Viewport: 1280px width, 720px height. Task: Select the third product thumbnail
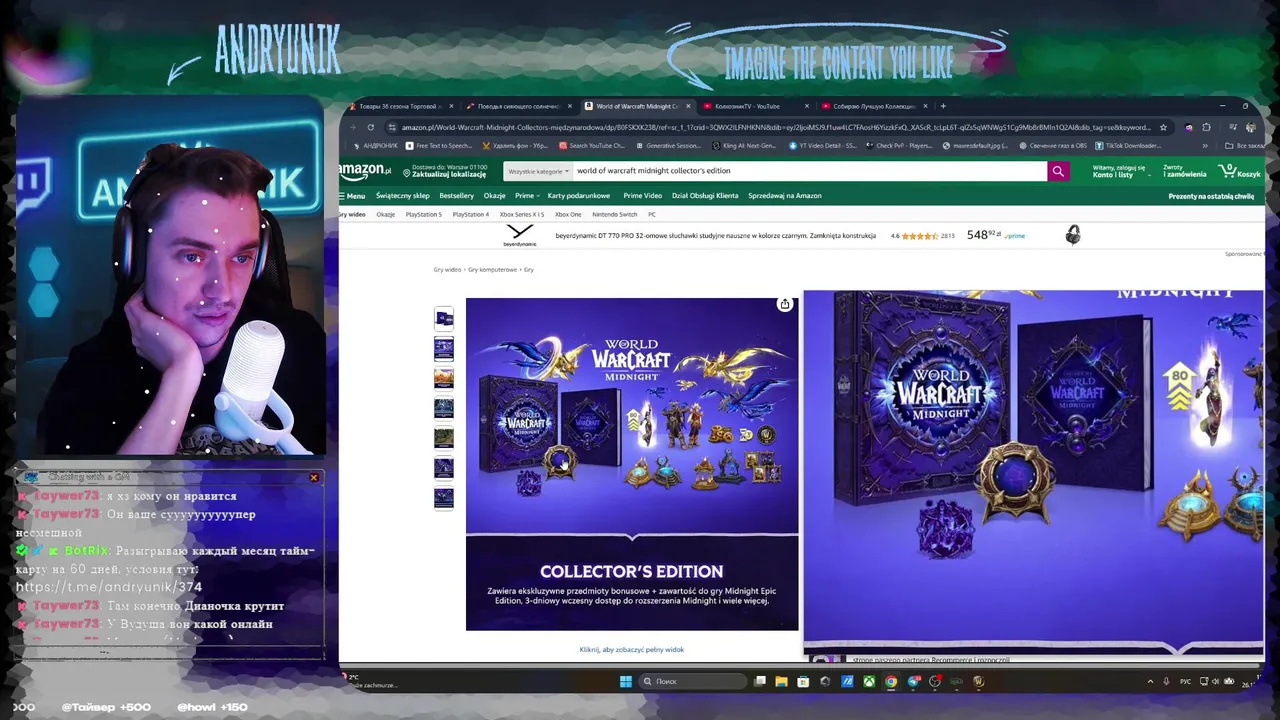click(444, 378)
